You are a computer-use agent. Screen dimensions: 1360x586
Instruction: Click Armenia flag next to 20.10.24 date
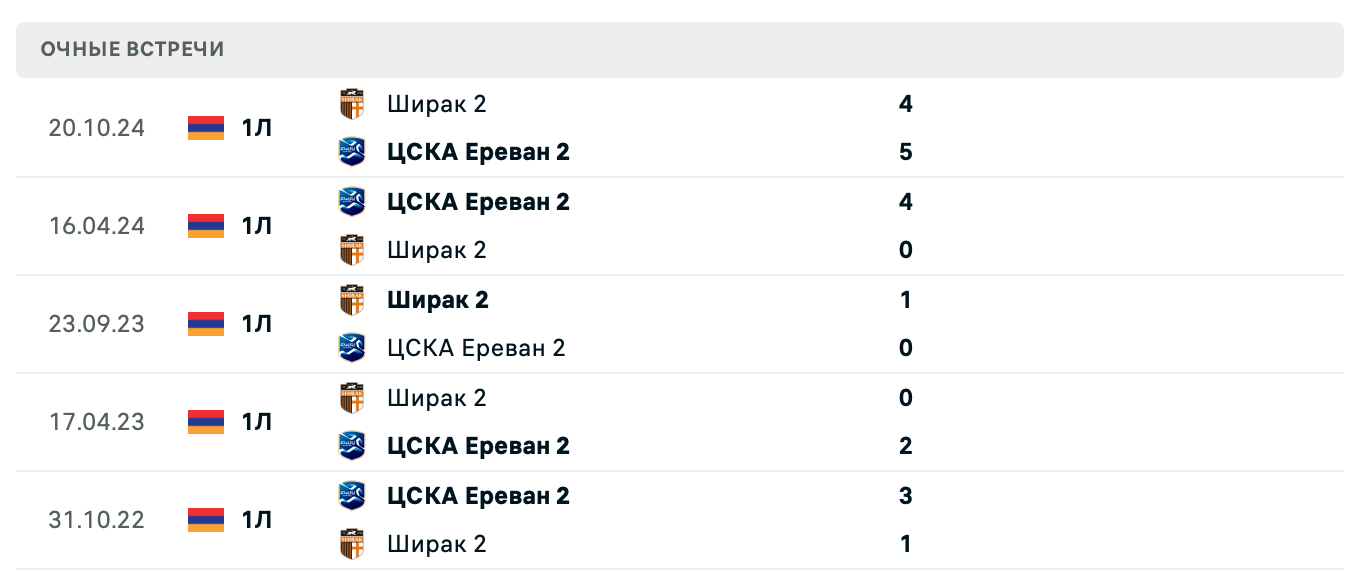pyautogui.click(x=206, y=128)
